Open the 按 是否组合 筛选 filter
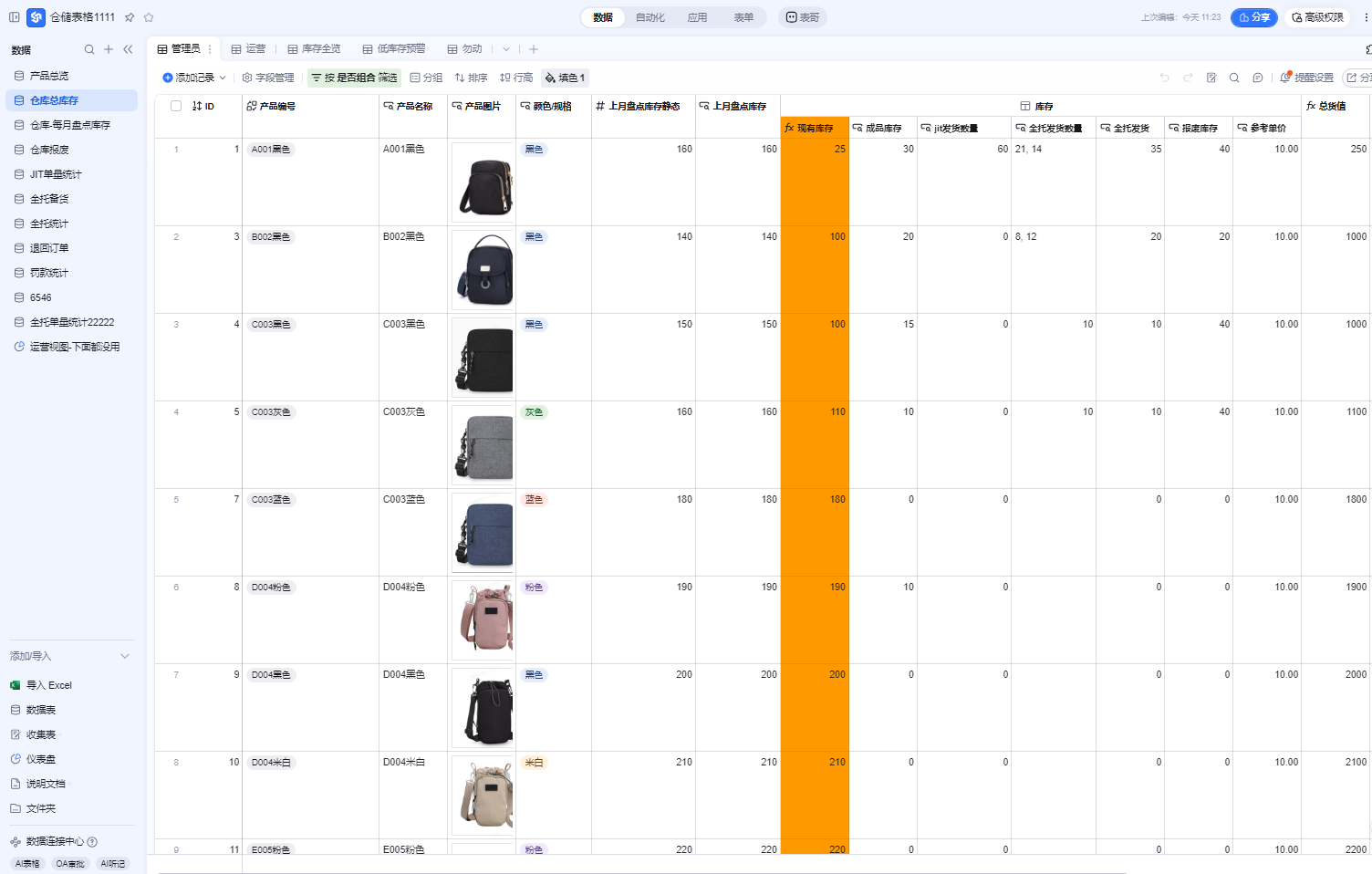The image size is (1372, 874). (354, 78)
